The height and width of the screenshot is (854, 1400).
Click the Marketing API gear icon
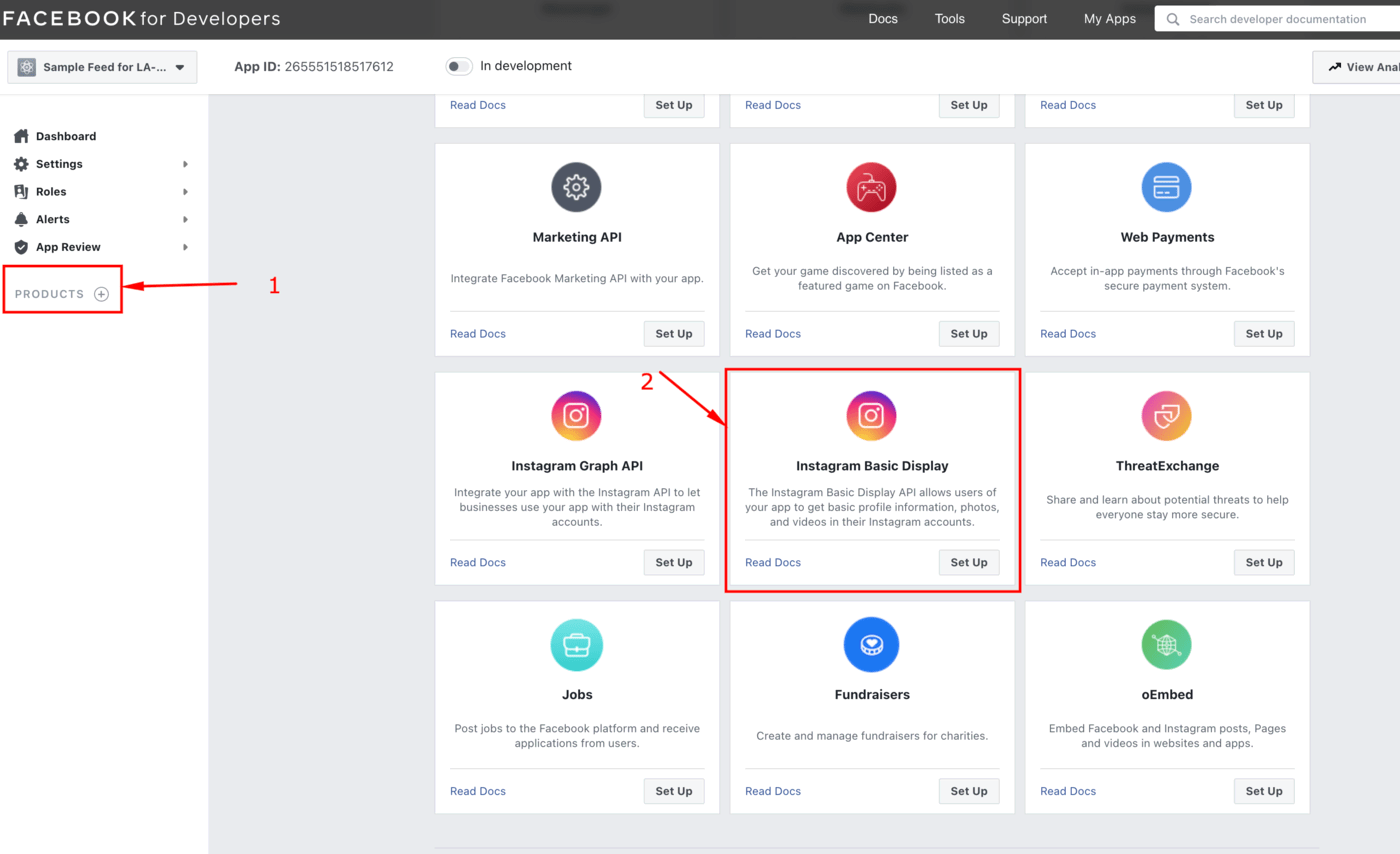pyautogui.click(x=576, y=187)
